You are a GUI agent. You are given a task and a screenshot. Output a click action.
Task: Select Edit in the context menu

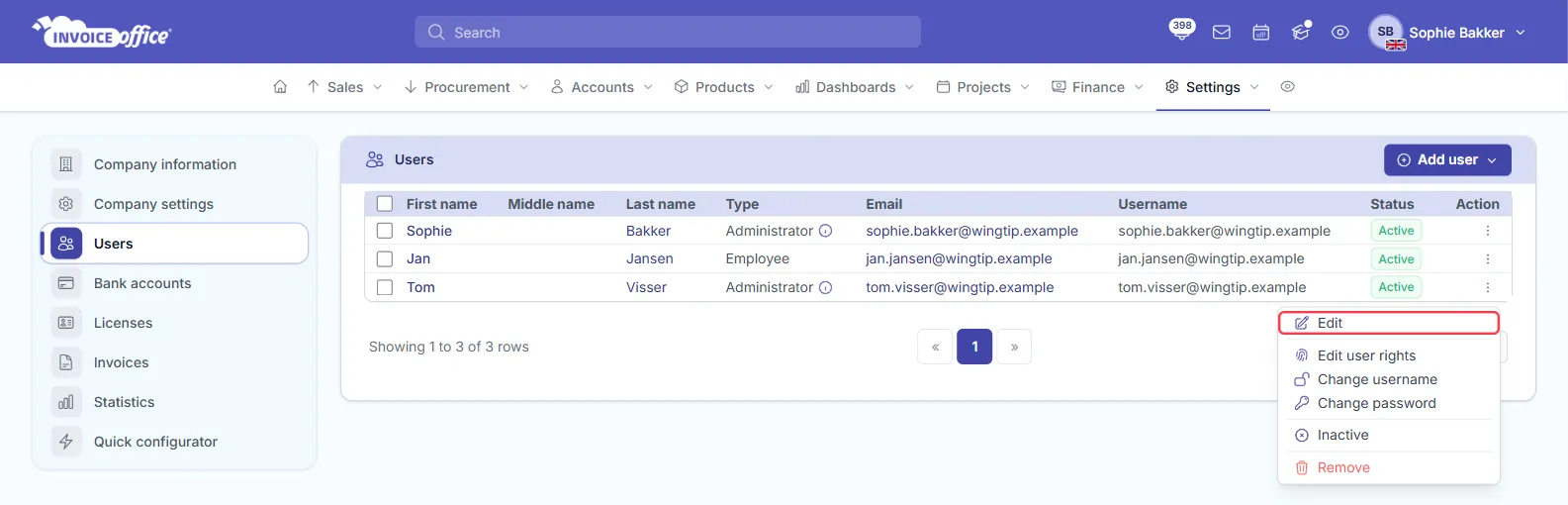point(1389,323)
